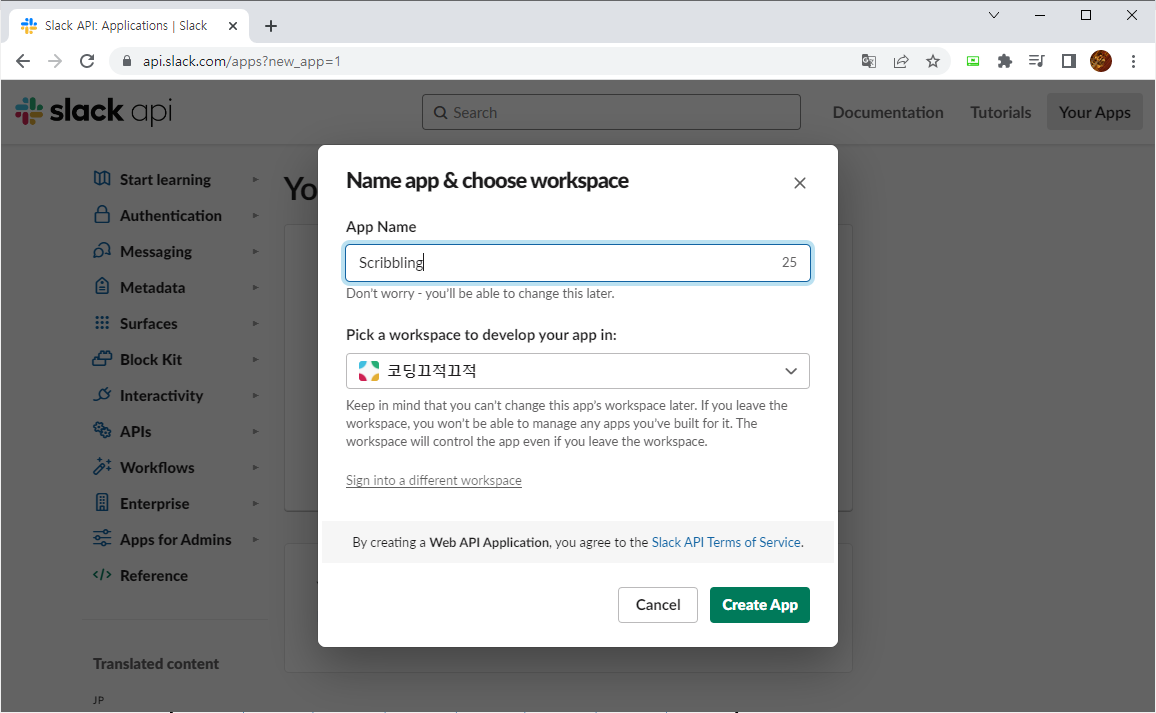Open media control playlist icon
Image resolution: width=1156 pixels, height=713 pixels.
coord(1037,61)
